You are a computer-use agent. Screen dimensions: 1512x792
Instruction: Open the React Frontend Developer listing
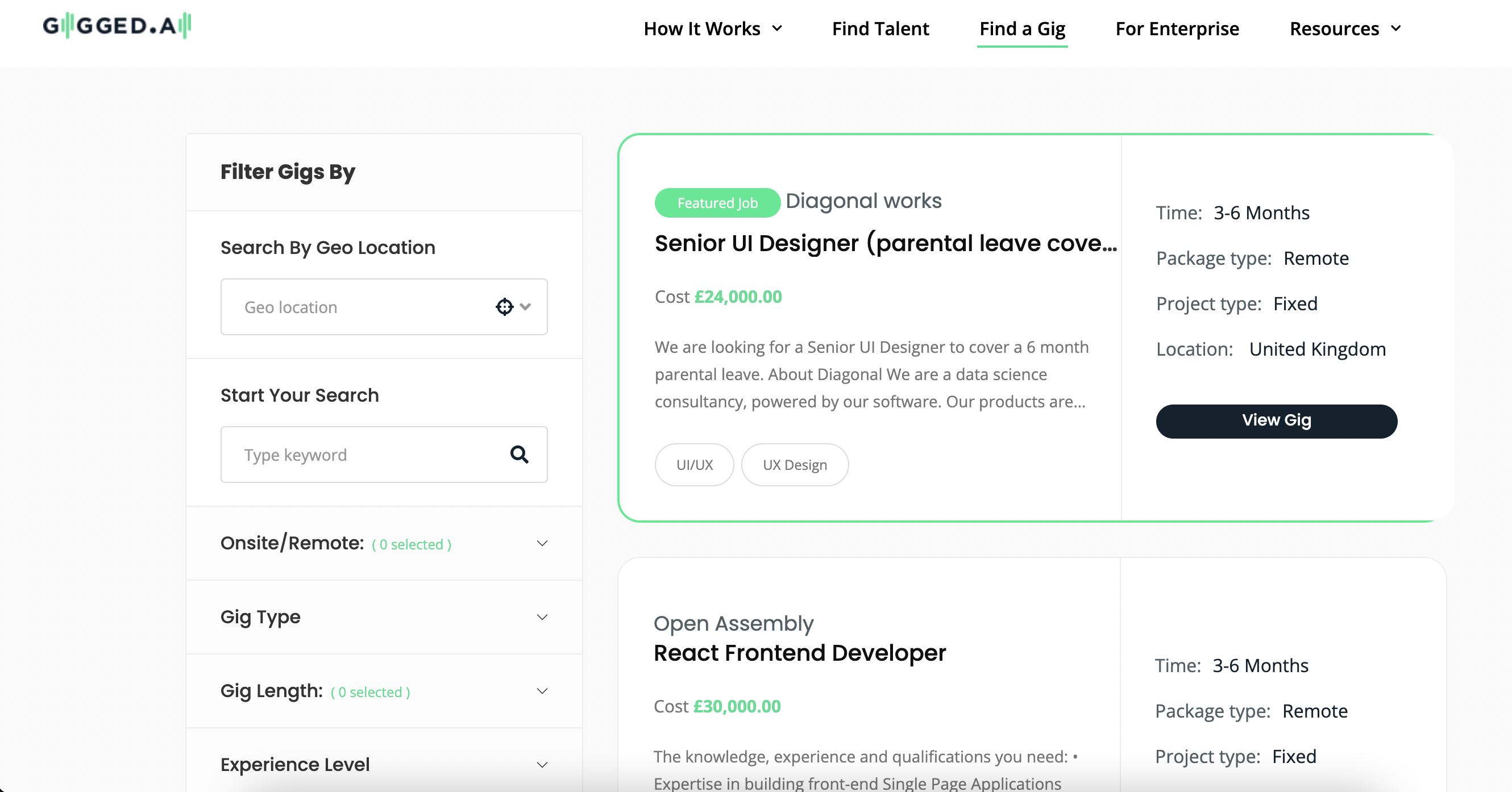tap(799, 653)
